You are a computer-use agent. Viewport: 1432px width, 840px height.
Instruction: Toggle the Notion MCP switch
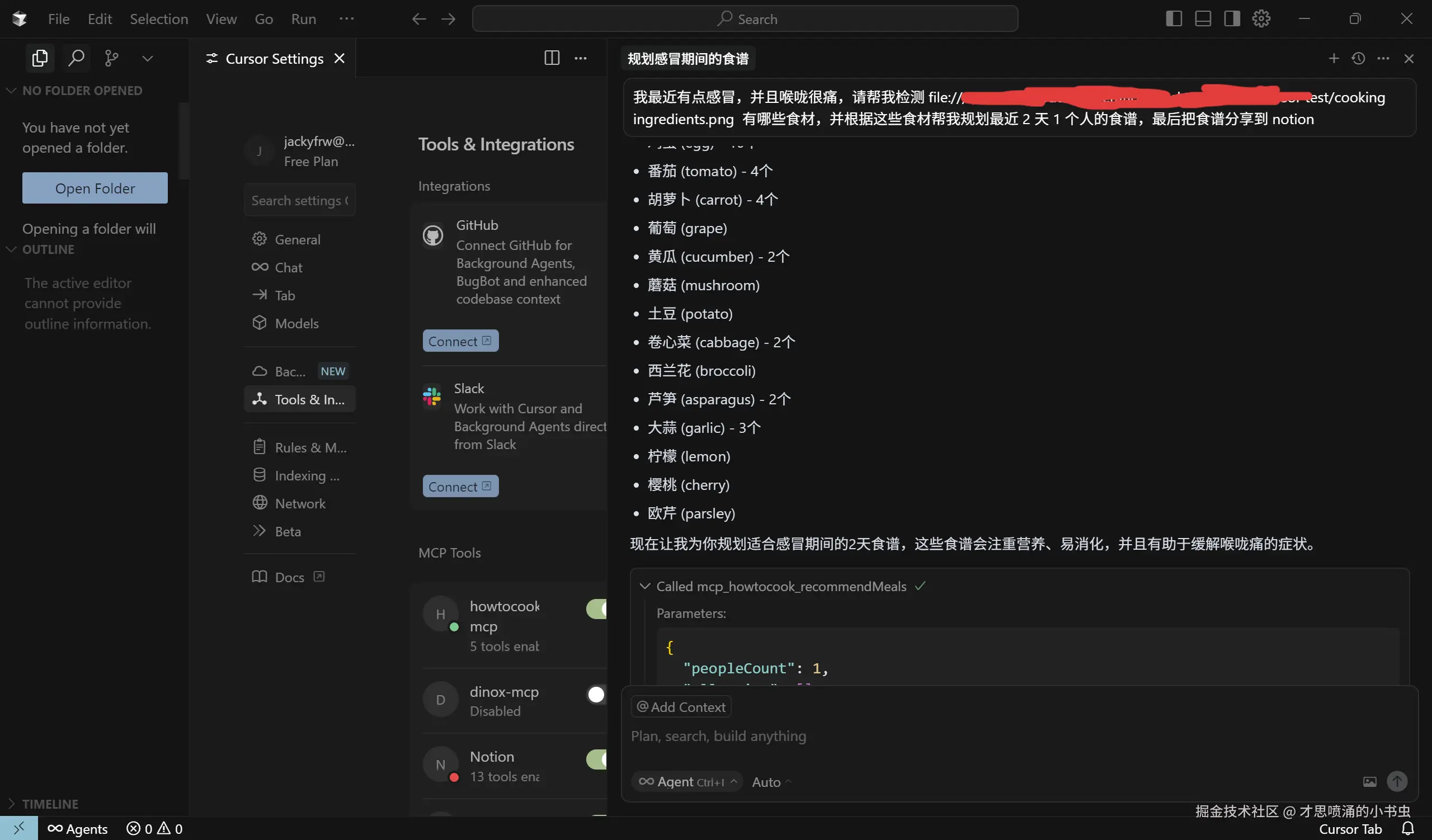[597, 759]
